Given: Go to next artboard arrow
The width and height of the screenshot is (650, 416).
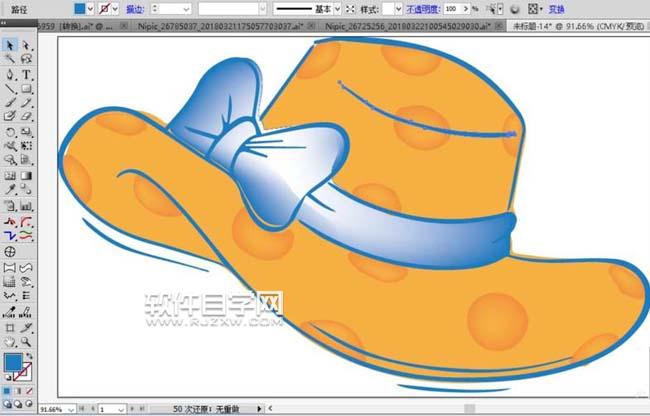Looking at the screenshot, I should (133, 409).
